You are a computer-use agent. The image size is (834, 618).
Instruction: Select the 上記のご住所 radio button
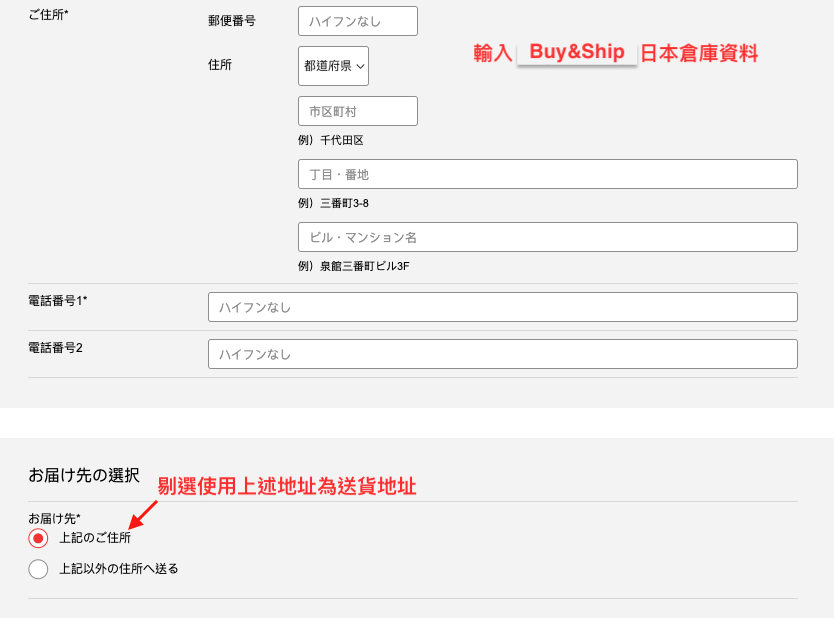click(38, 538)
